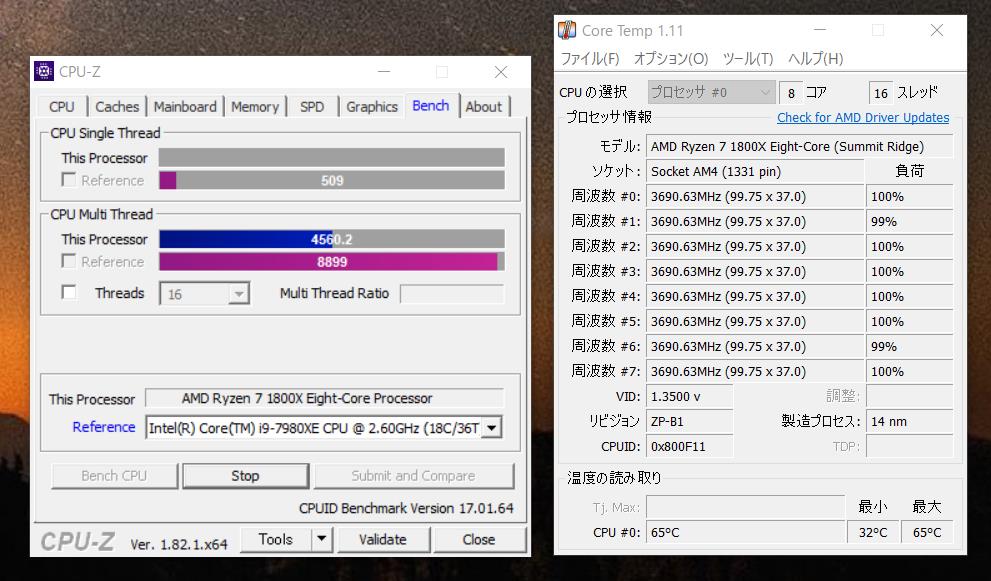Click the Close button in CPU-Z footer
Viewport: 991px width, 581px height.
pyautogui.click(x=479, y=539)
